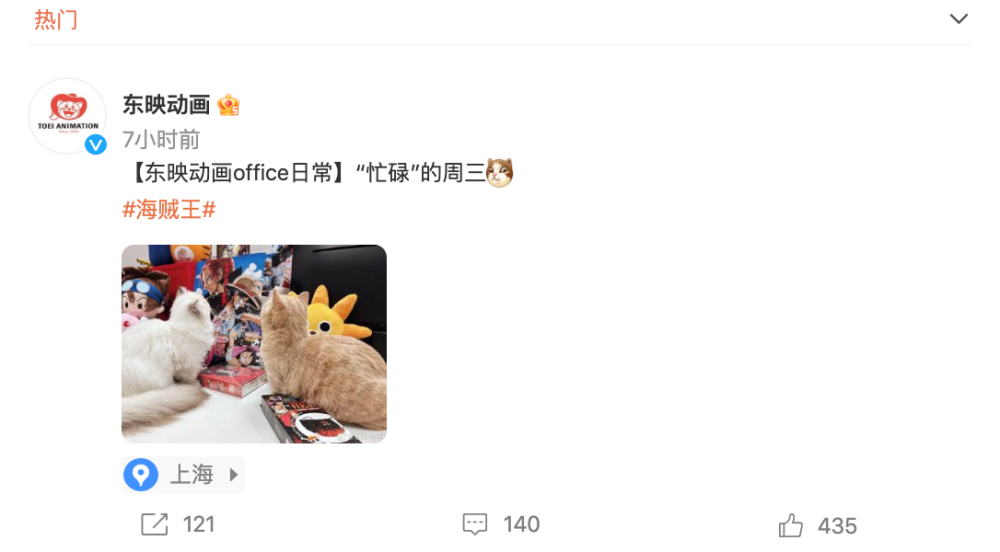
Task: Expand location with triangle arrow
Action: click(x=234, y=475)
